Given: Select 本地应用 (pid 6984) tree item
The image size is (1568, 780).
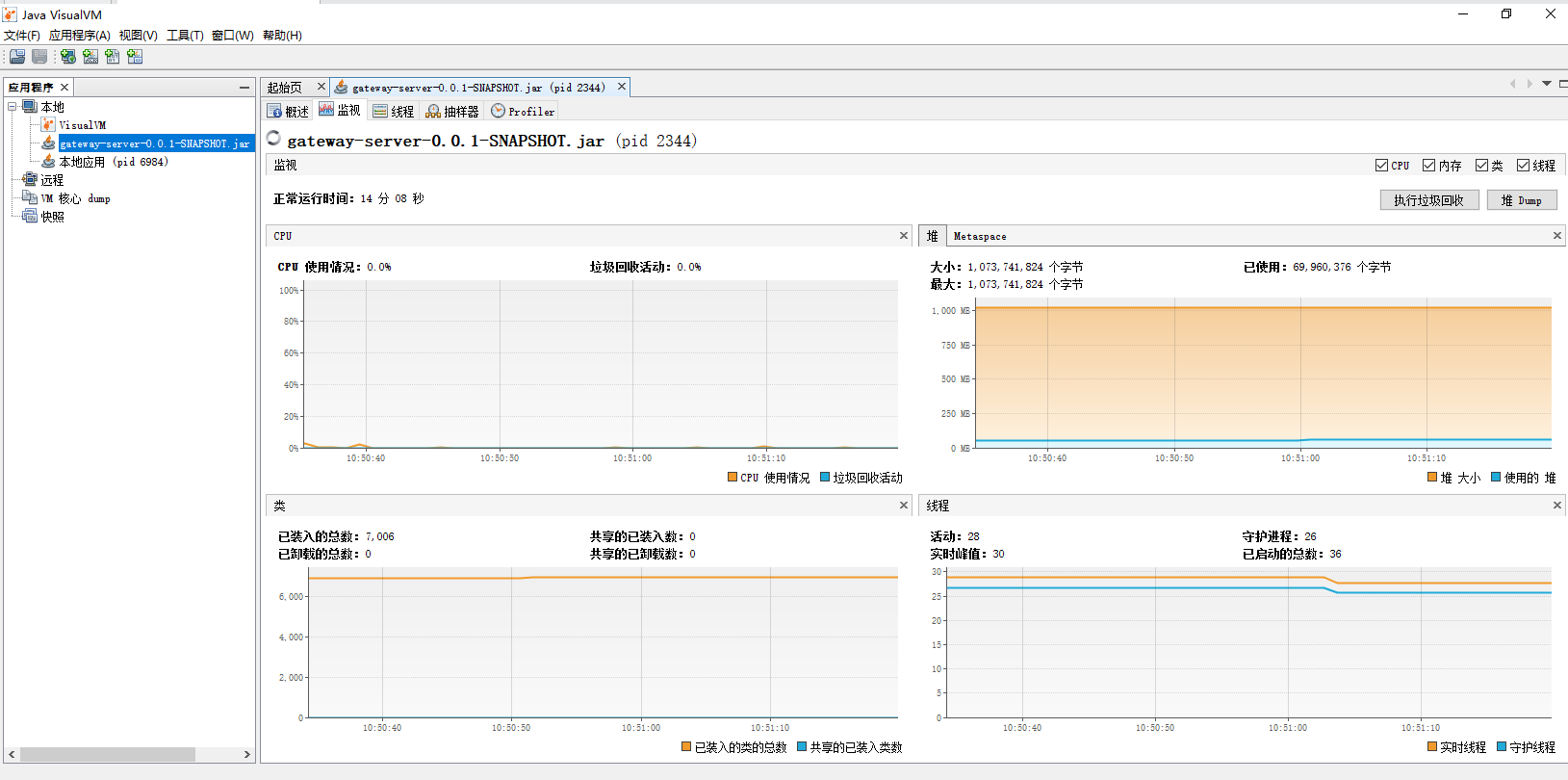Looking at the screenshot, I should [114, 162].
